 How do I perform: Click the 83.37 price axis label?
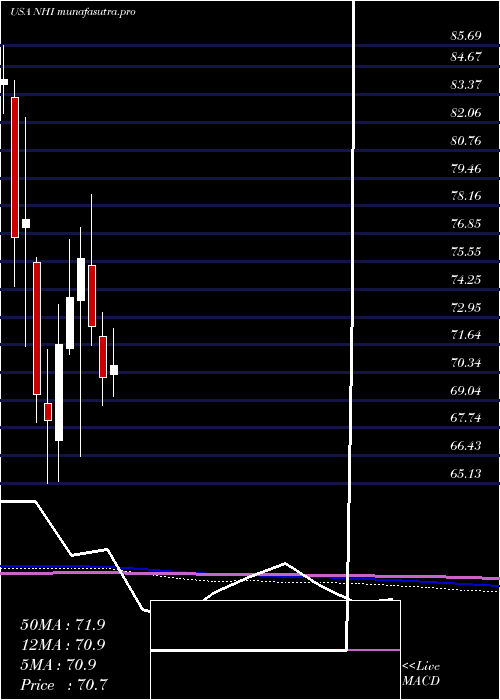coord(466,85)
